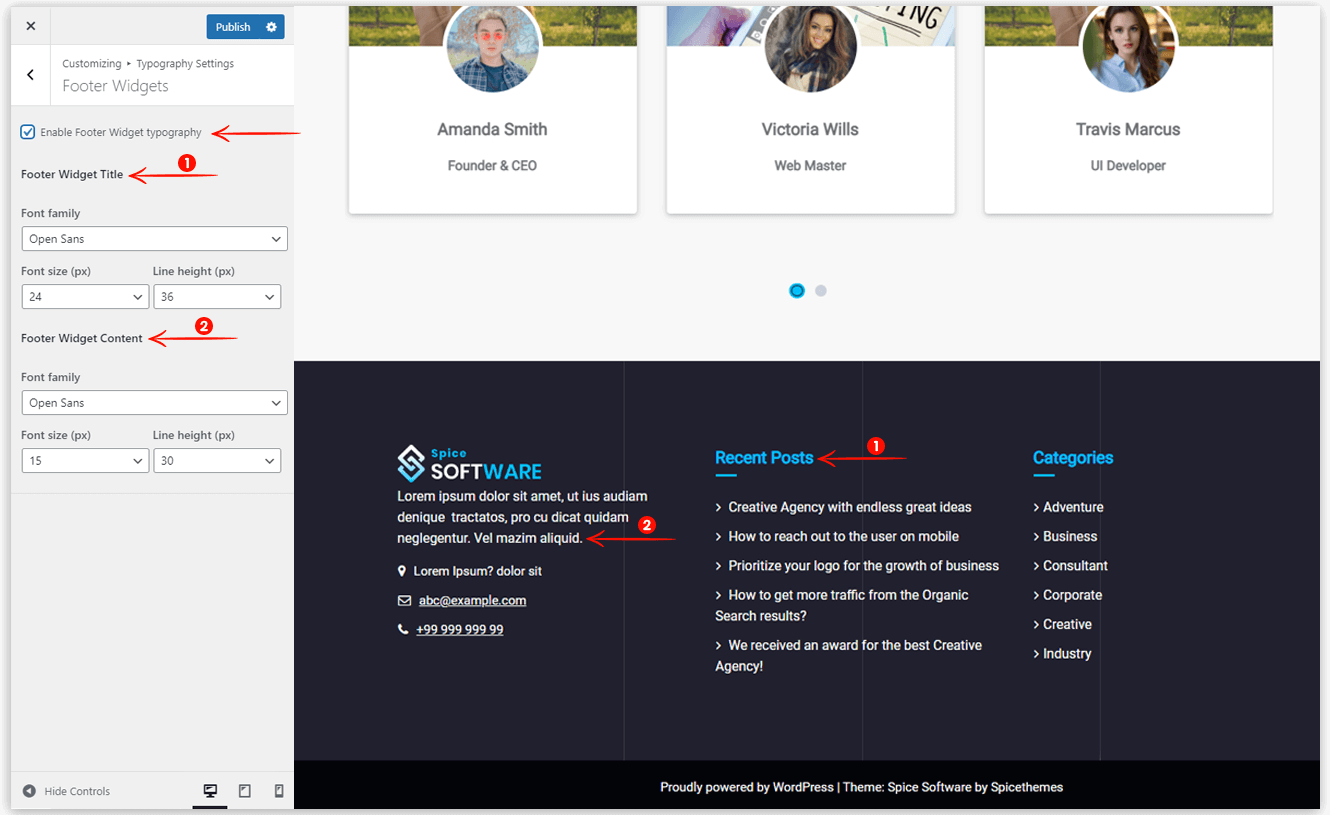Click Hide Controls text button
The image size is (1330, 815).
(x=77, y=791)
